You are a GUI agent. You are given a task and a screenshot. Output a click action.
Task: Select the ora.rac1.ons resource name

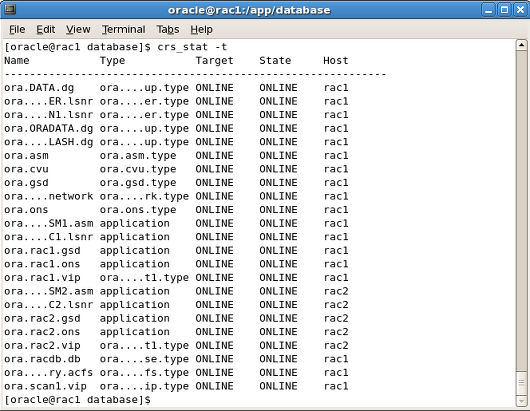coord(42,264)
